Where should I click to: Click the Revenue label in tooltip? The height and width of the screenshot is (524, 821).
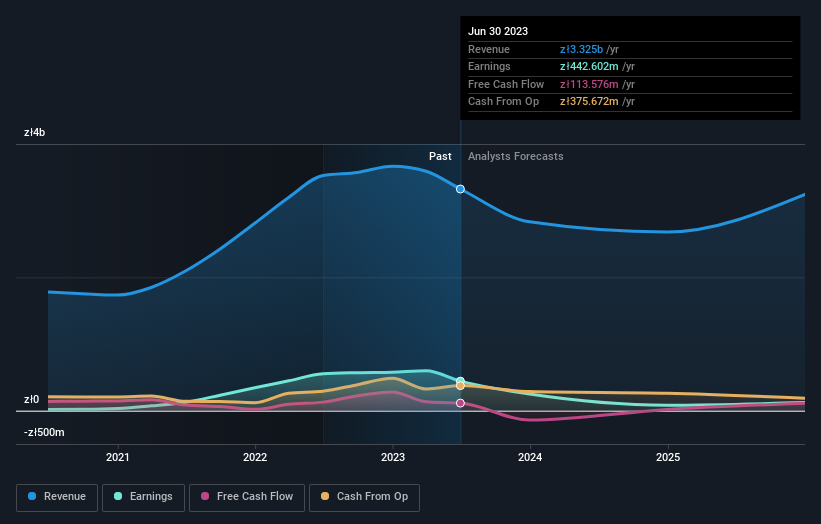pyautogui.click(x=489, y=49)
